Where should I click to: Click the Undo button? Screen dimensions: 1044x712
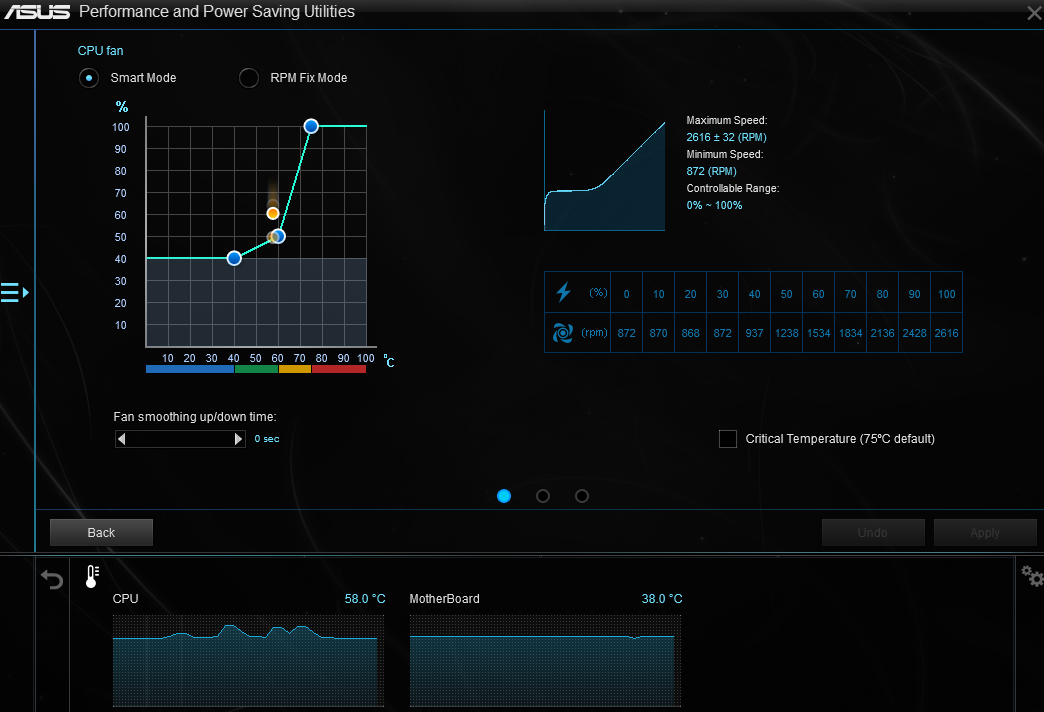pos(872,533)
